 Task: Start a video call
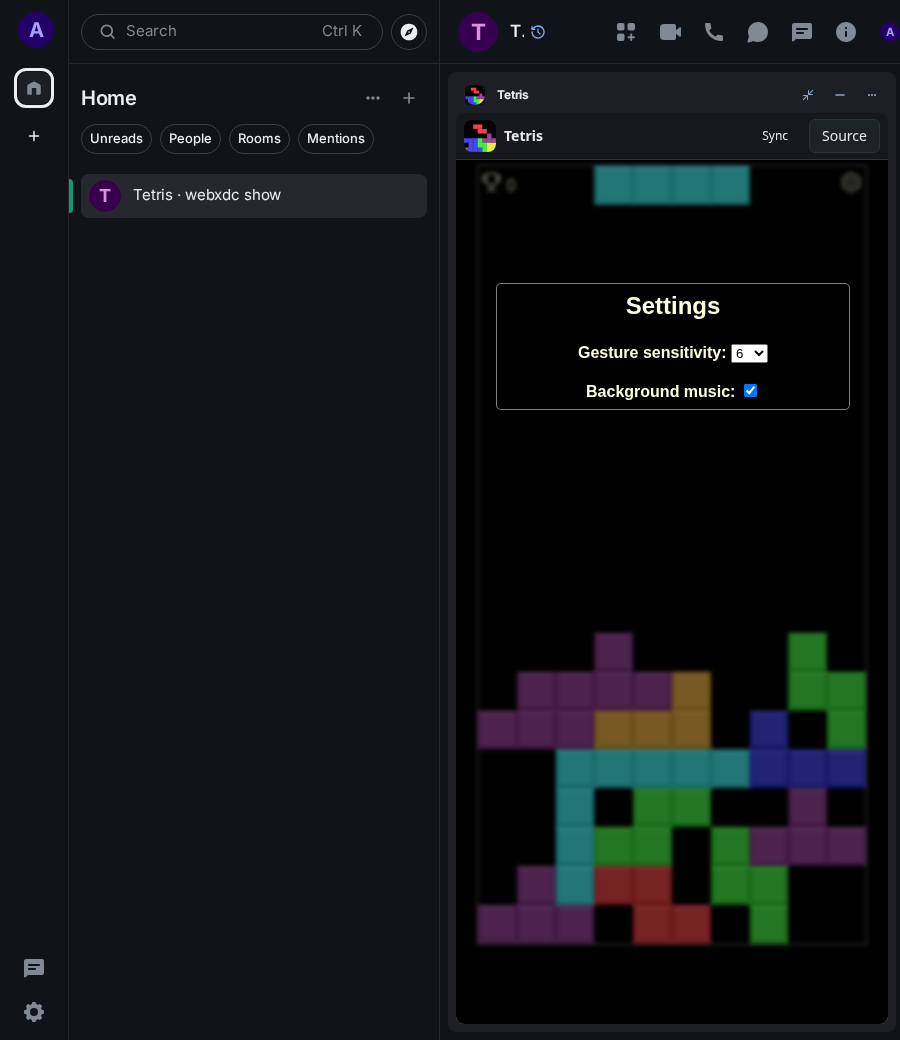670,32
